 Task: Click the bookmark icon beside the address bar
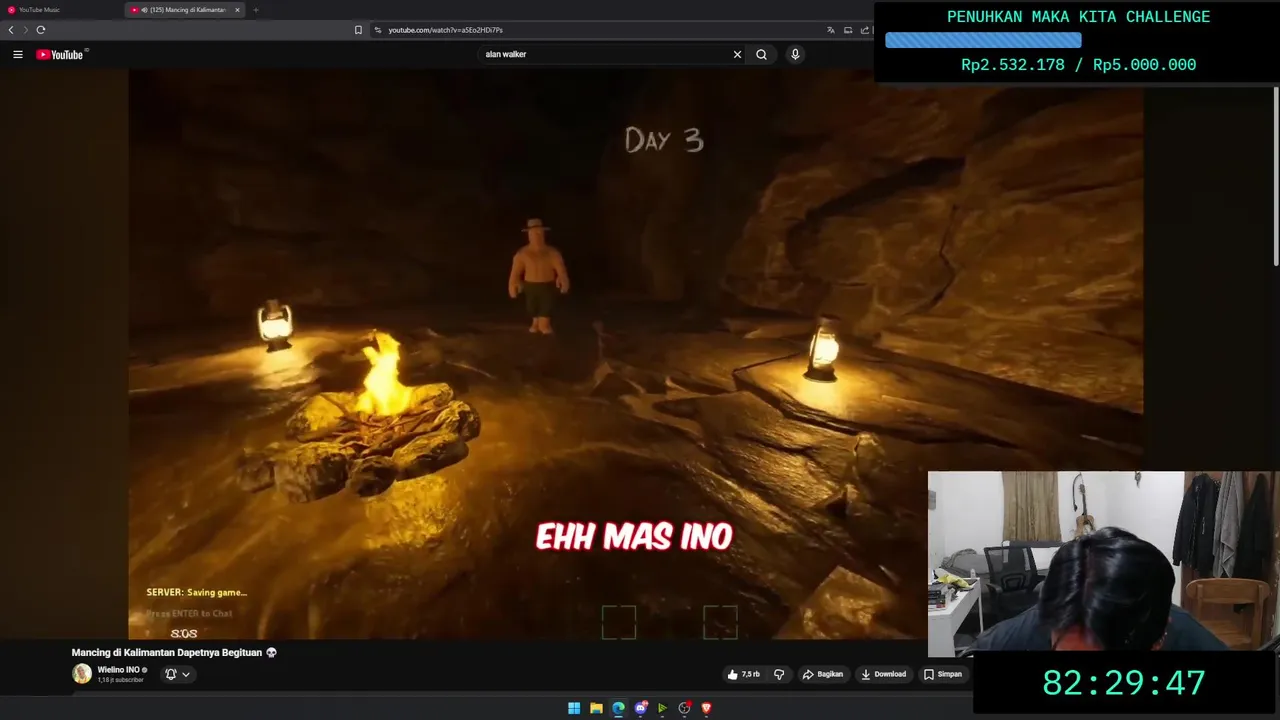tap(358, 30)
